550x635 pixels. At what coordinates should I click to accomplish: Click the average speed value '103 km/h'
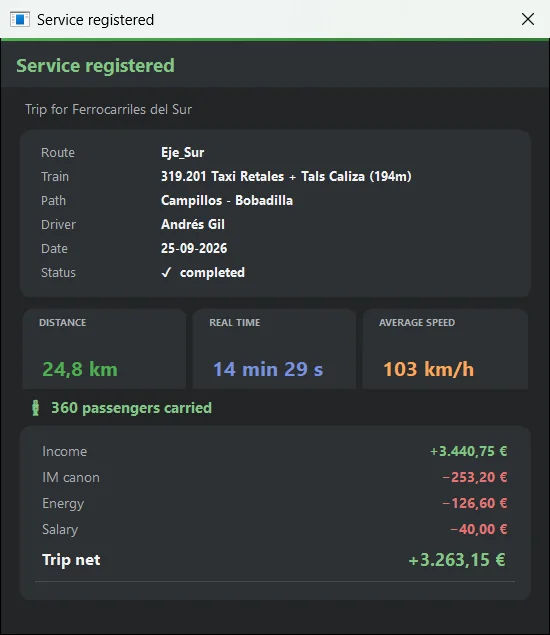428,369
